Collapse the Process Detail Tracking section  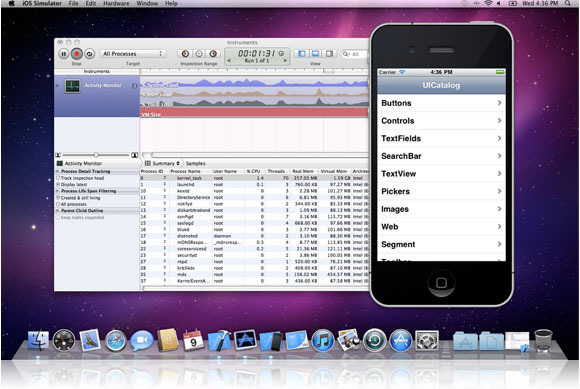[x=58, y=172]
